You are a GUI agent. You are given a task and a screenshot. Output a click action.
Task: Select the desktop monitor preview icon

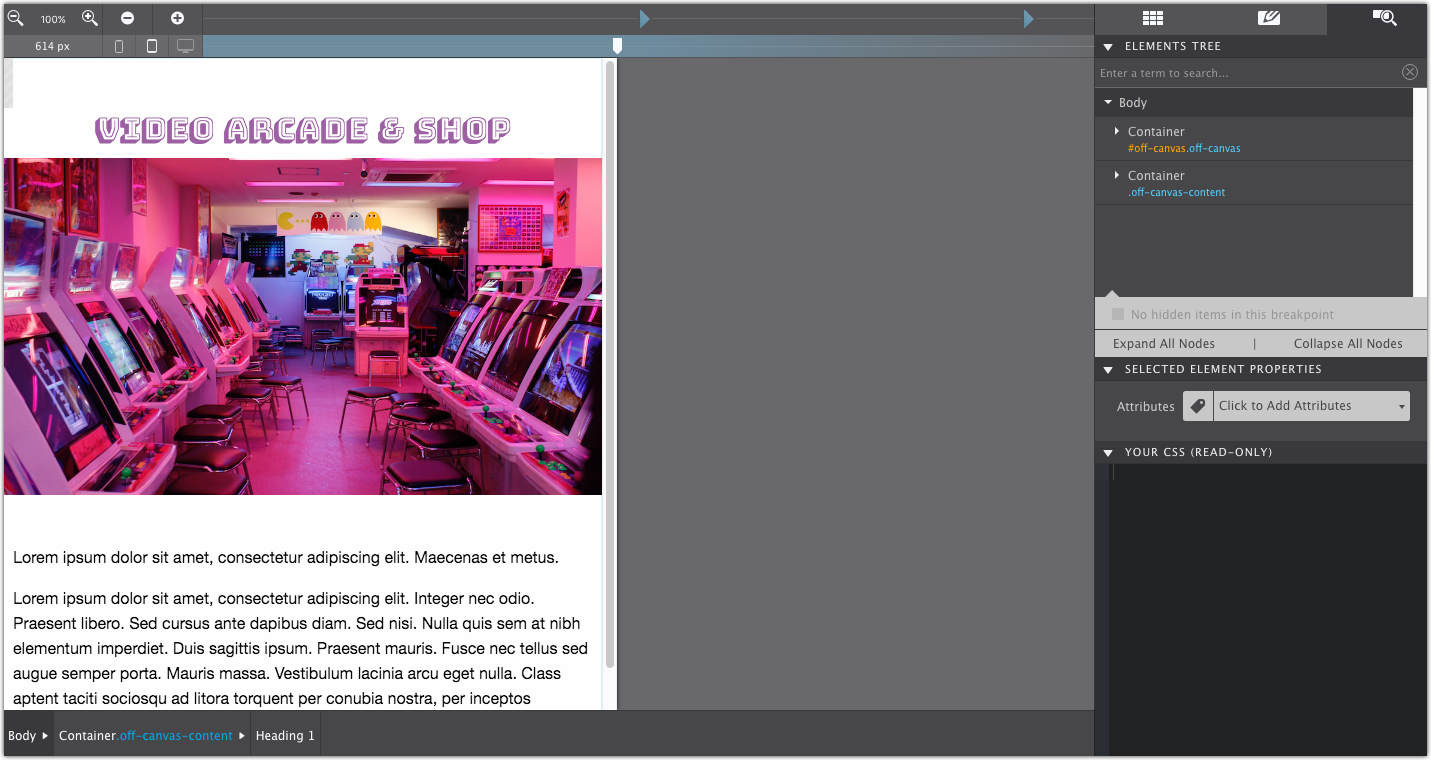pyautogui.click(x=185, y=46)
